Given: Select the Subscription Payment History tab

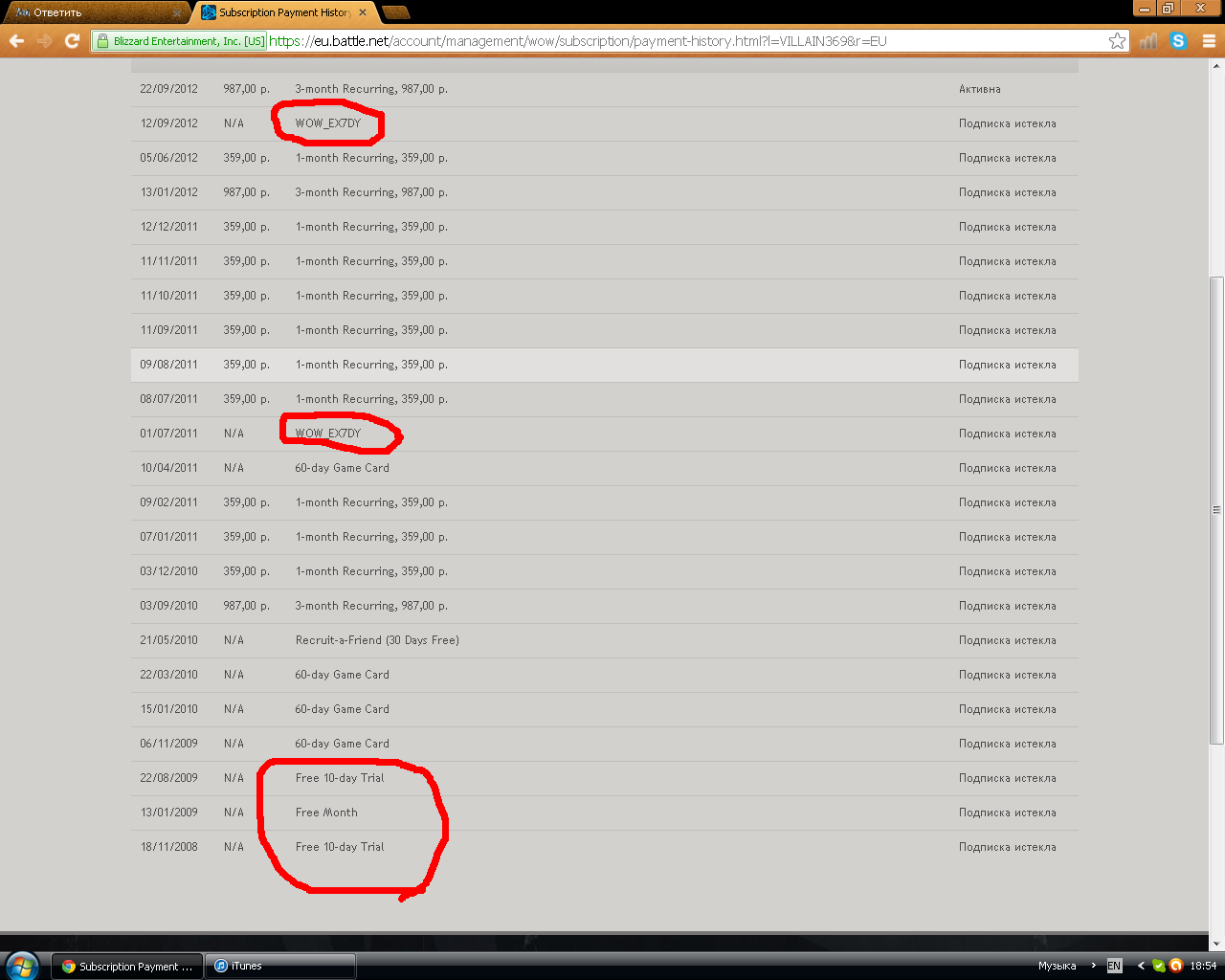Looking at the screenshot, I should click(x=284, y=12).
